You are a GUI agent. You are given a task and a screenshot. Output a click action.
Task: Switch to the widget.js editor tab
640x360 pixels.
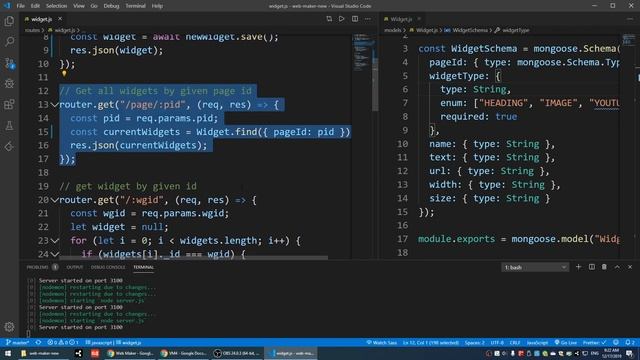pyautogui.click(x=41, y=19)
